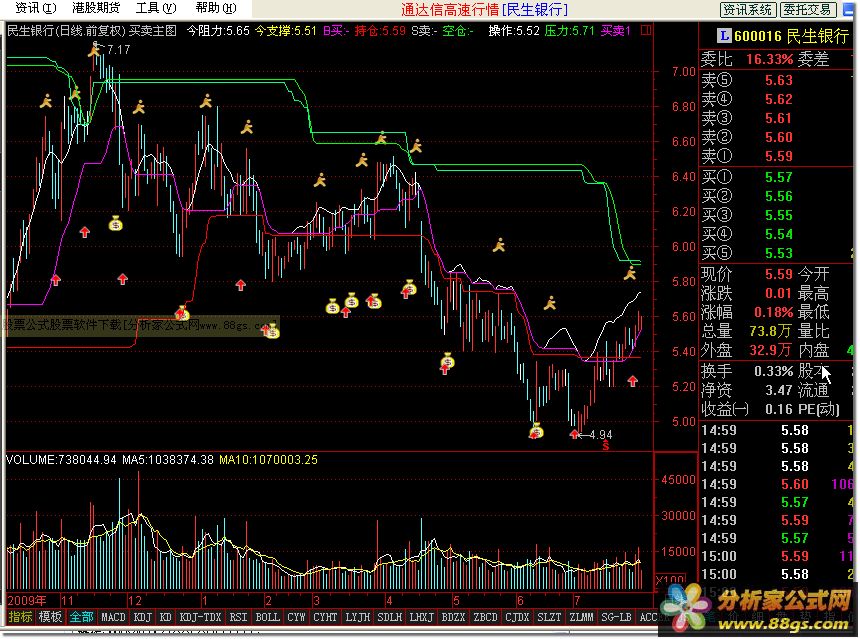Click the 今支撑:5.51 legend value
Screen dimensions: 860x639
click(286, 31)
